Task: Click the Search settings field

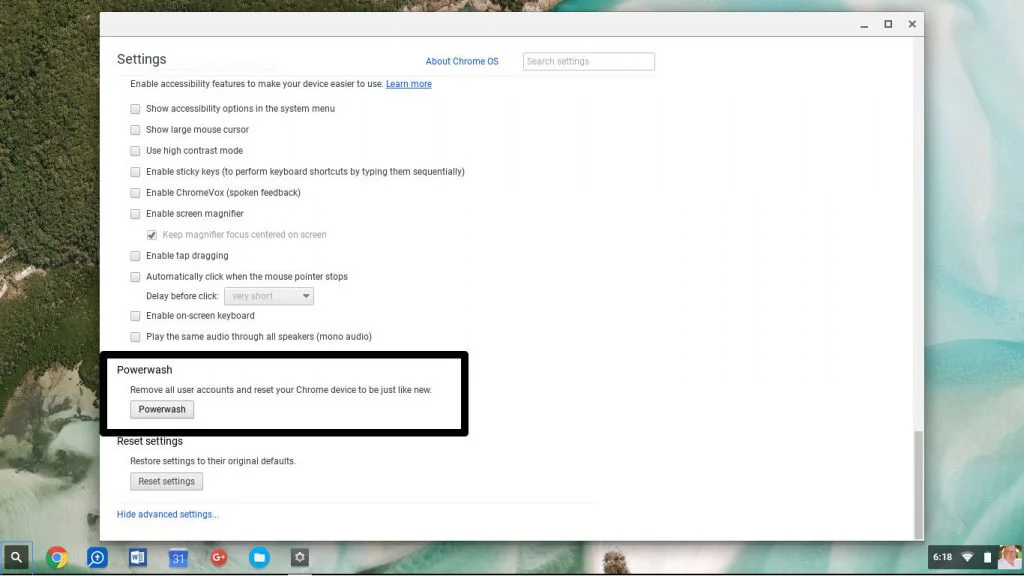Action: click(x=588, y=61)
